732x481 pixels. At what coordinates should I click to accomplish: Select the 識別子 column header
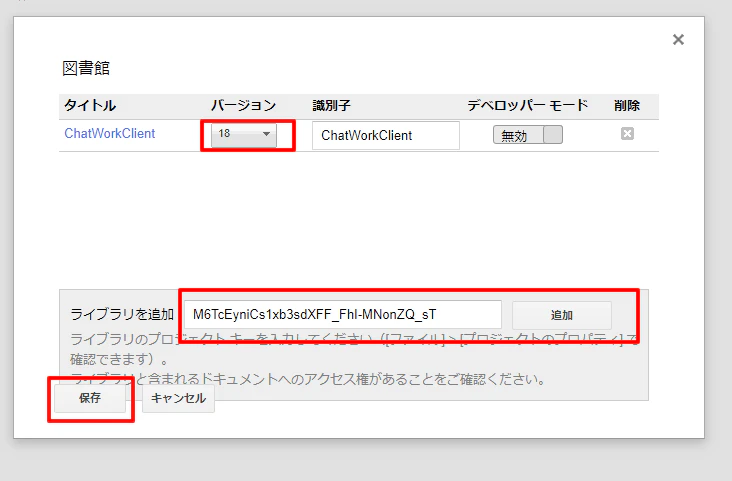coord(331,106)
